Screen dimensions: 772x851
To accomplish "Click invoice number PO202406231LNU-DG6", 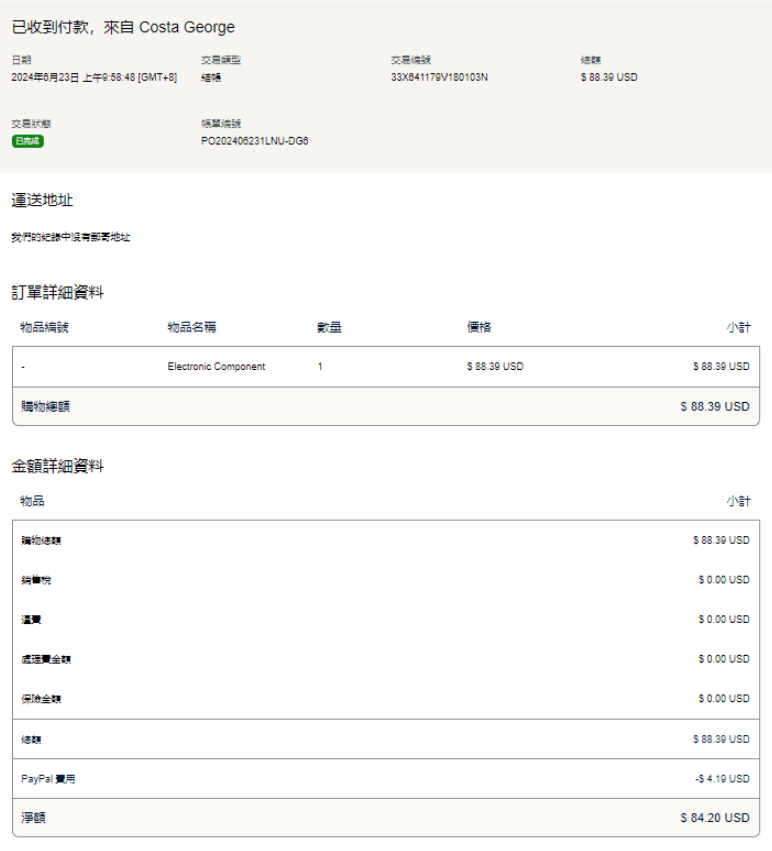I will pyautogui.click(x=254, y=141).
